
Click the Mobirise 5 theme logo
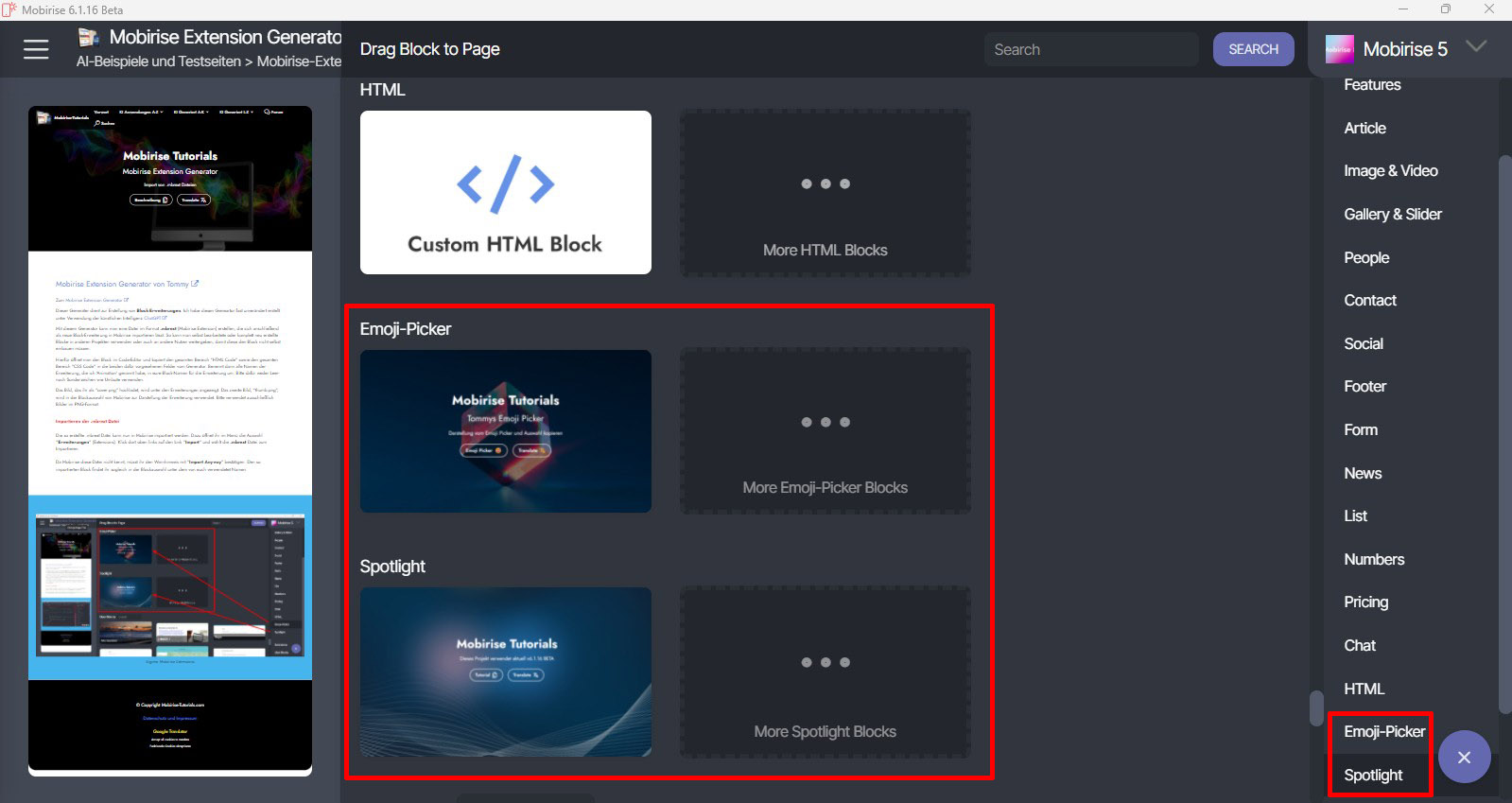tap(1339, 49)
